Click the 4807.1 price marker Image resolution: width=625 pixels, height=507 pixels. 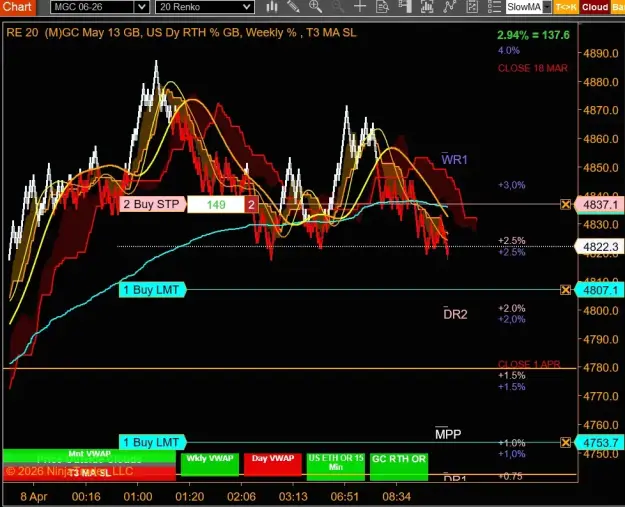[599, 290]
